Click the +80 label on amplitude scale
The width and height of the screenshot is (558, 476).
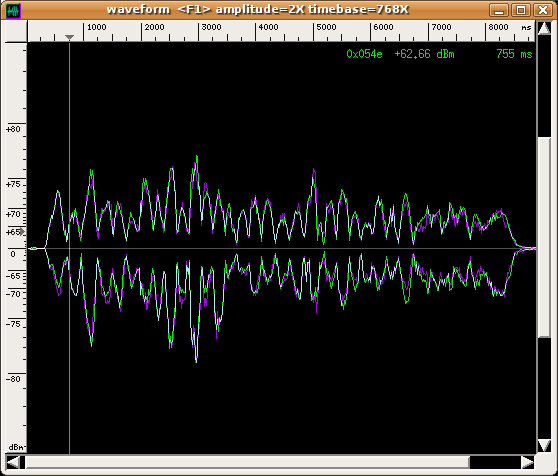(14, 129)
